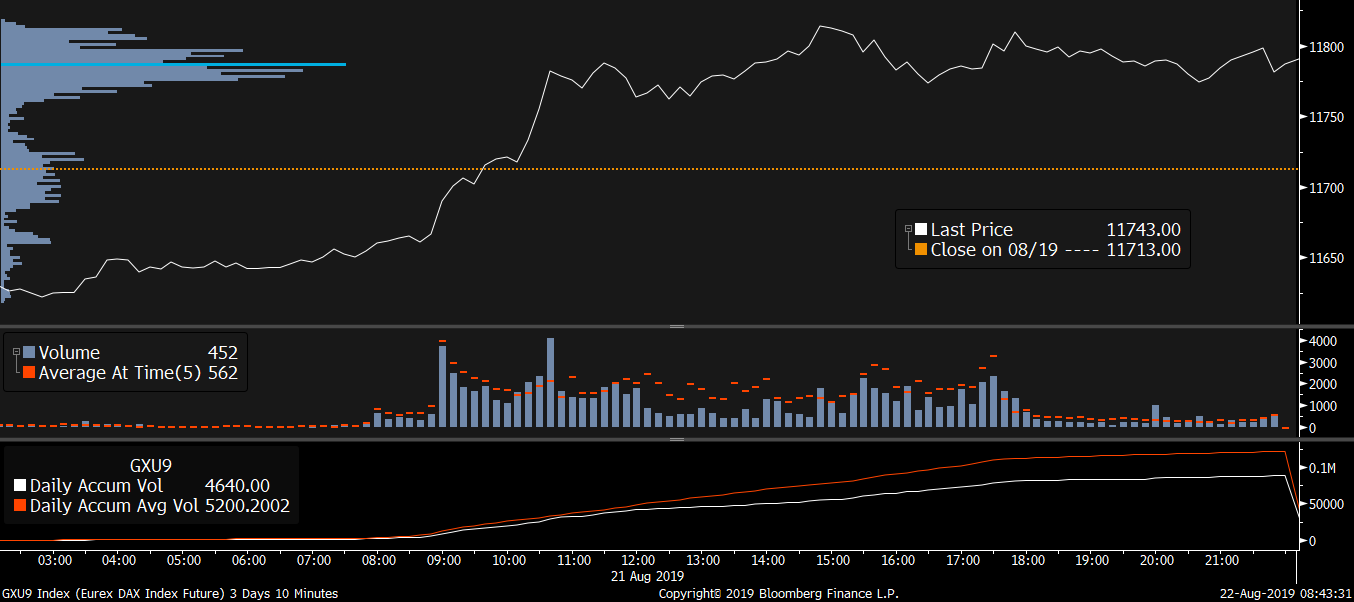Click the Average At Time(5) orange swatch

pyautogui.click(x=29, y=373)
